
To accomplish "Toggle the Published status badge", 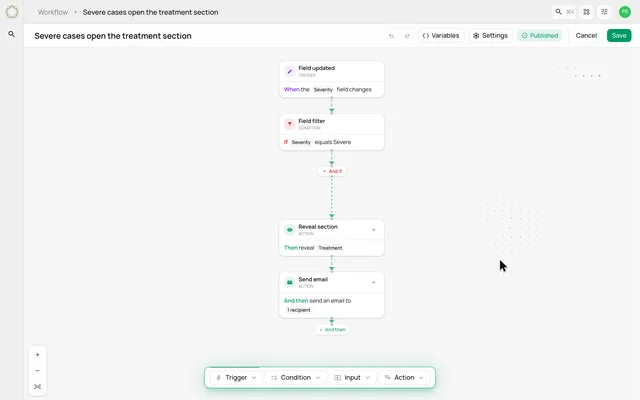I will pyautogui.click(x=540, y=36).
